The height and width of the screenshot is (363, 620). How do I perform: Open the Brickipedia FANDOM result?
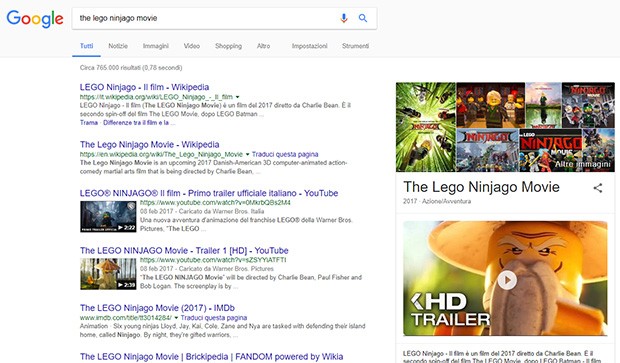pos(212,357)
